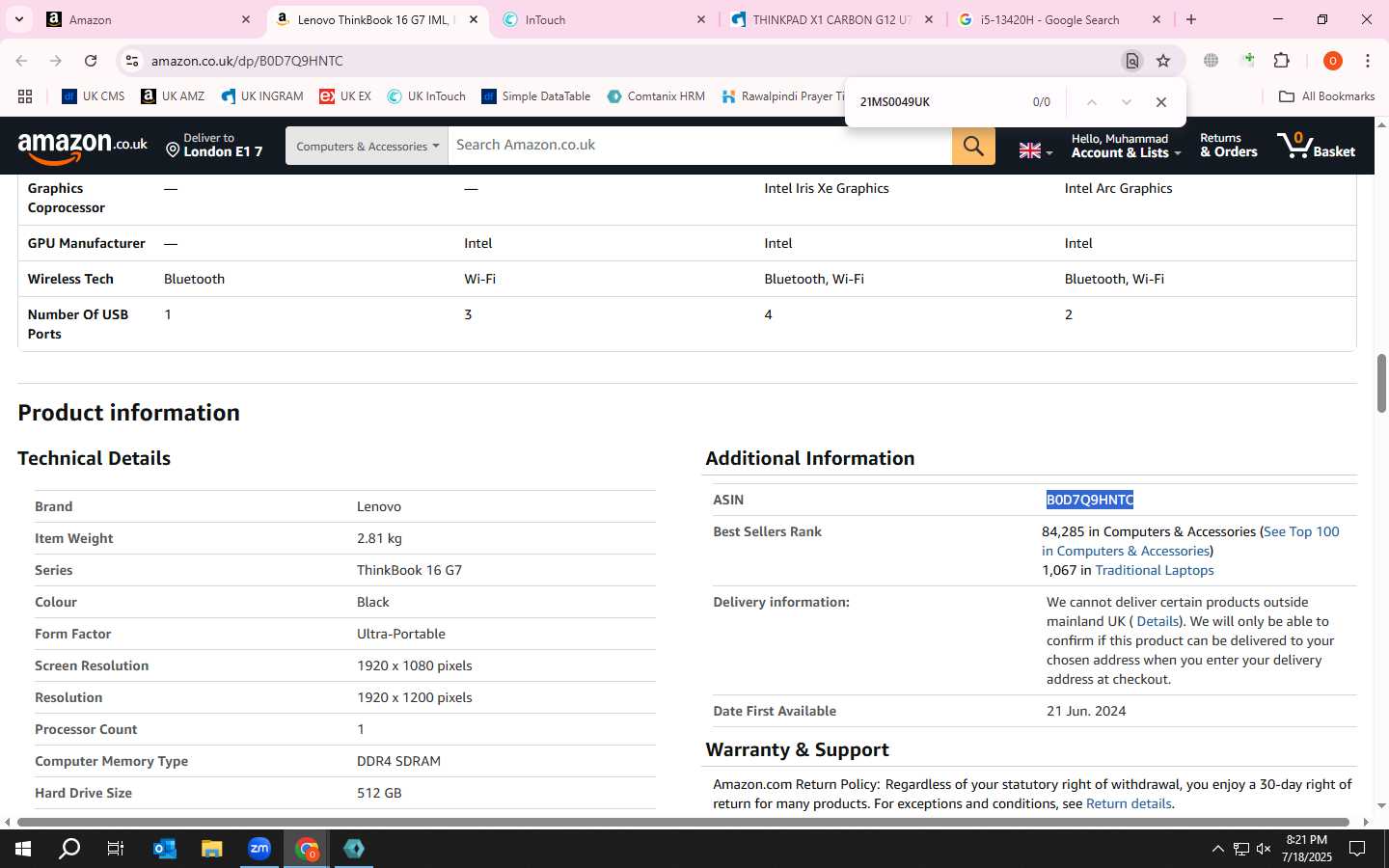The width and height of the screenshot is (1389, 868).
Task: Click 'Intel Arc Graphics' table cell
Action: pos(1118,188)
